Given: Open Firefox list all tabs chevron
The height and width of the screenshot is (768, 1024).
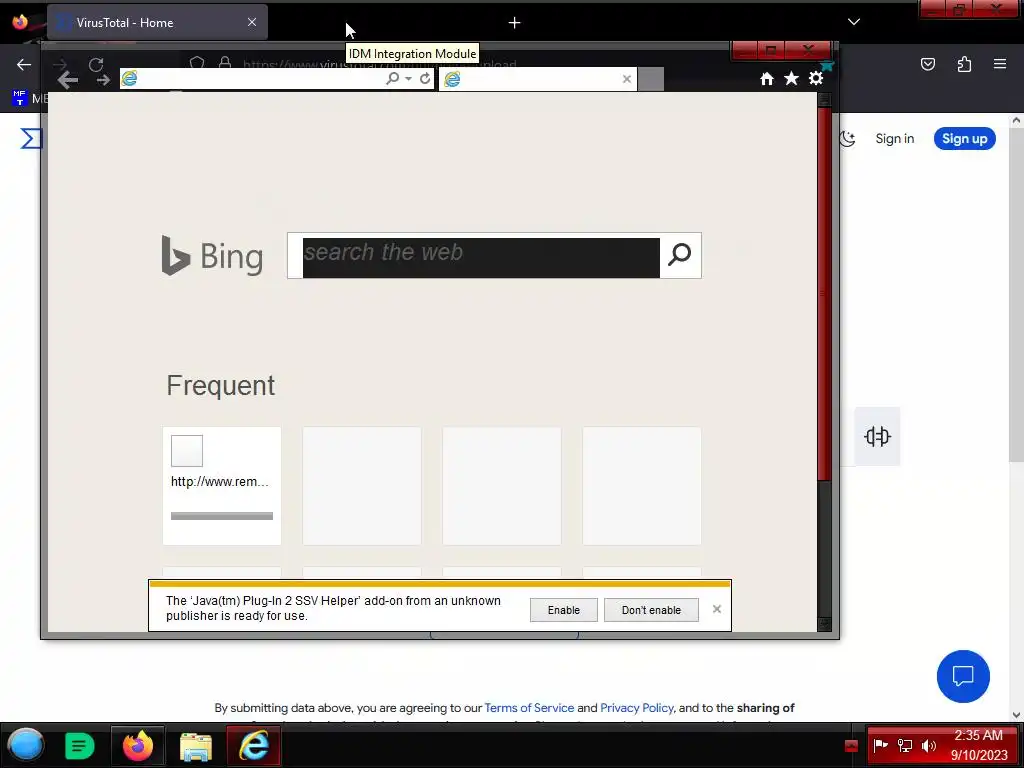Looking at the screenshot, I should point(854,22).
